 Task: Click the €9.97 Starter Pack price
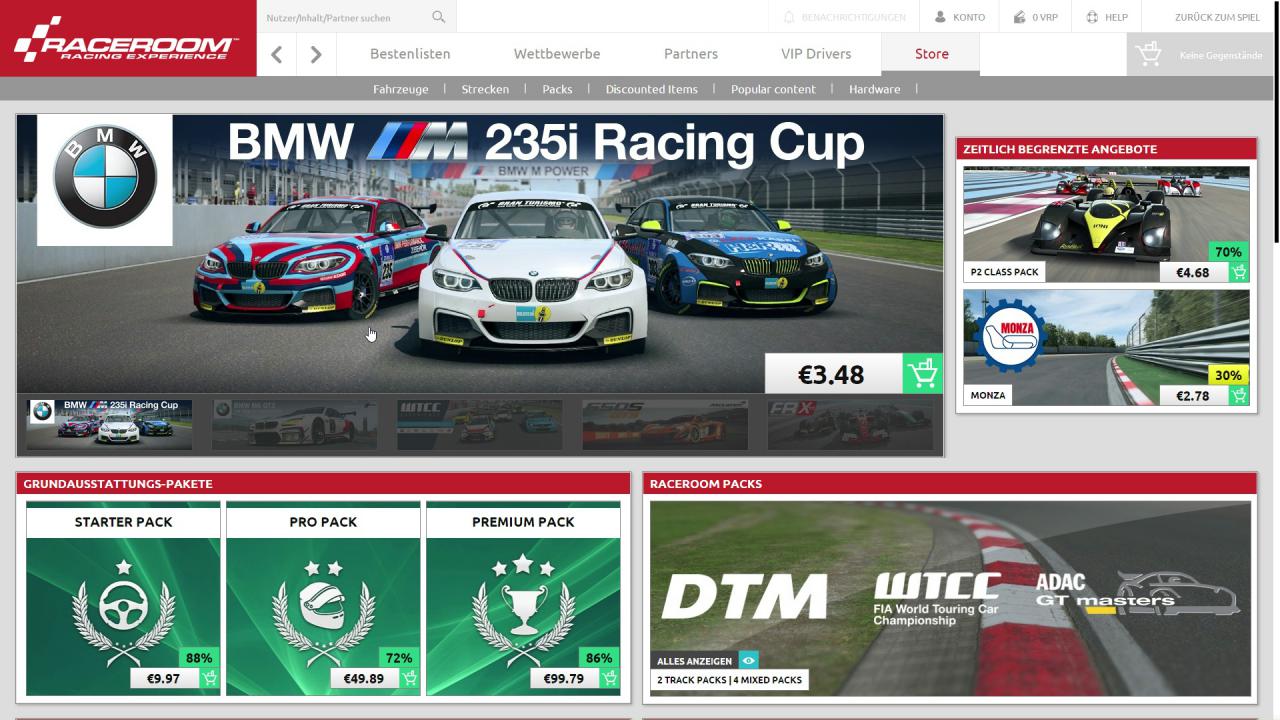coord(164,678)
